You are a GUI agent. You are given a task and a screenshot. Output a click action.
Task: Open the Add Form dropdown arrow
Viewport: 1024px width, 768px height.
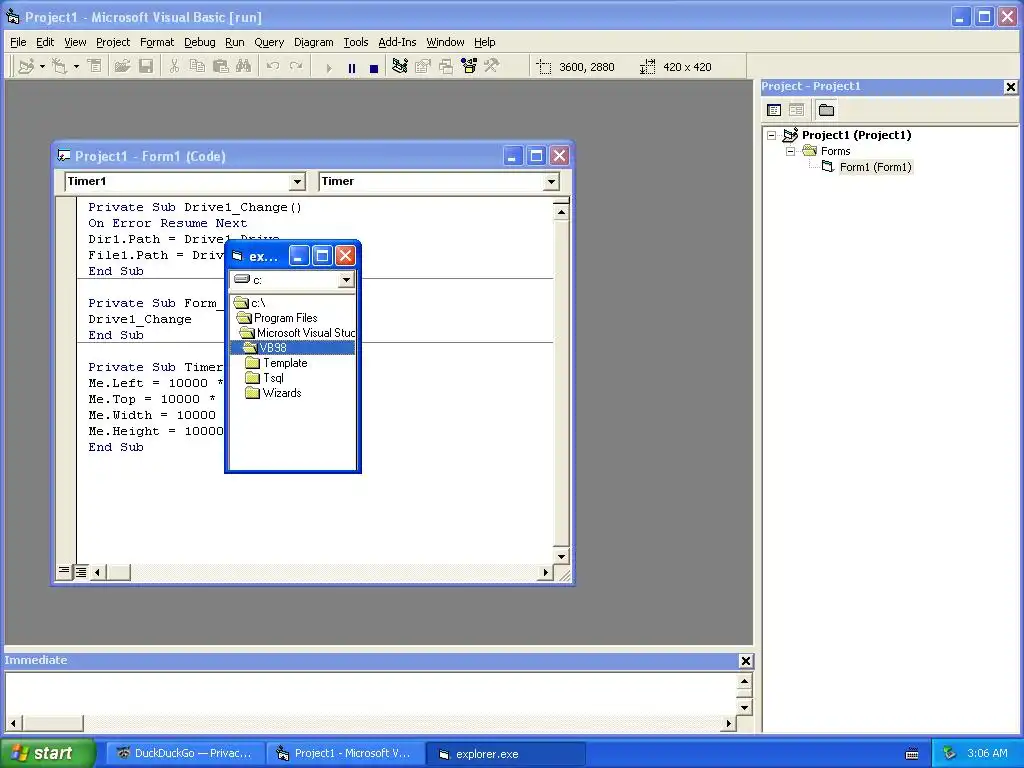[x=76, y=66]
